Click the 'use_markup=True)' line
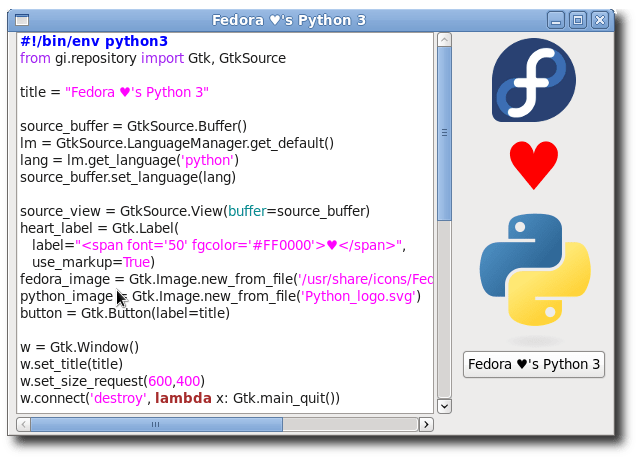638x459 pixels. point(94,262)
